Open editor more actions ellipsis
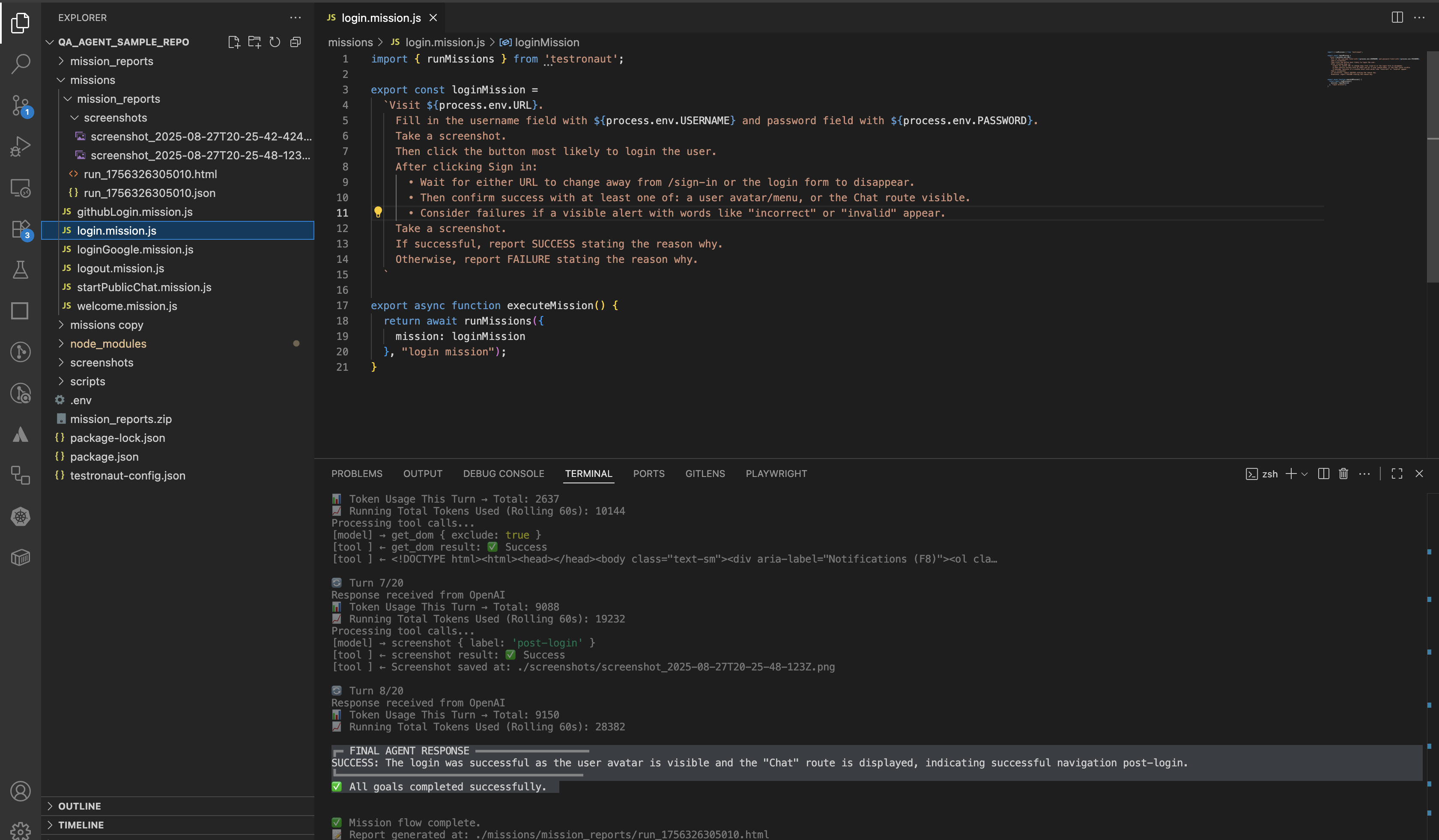The height and width of the screenshot is (840, 1439). [1419, 18]
